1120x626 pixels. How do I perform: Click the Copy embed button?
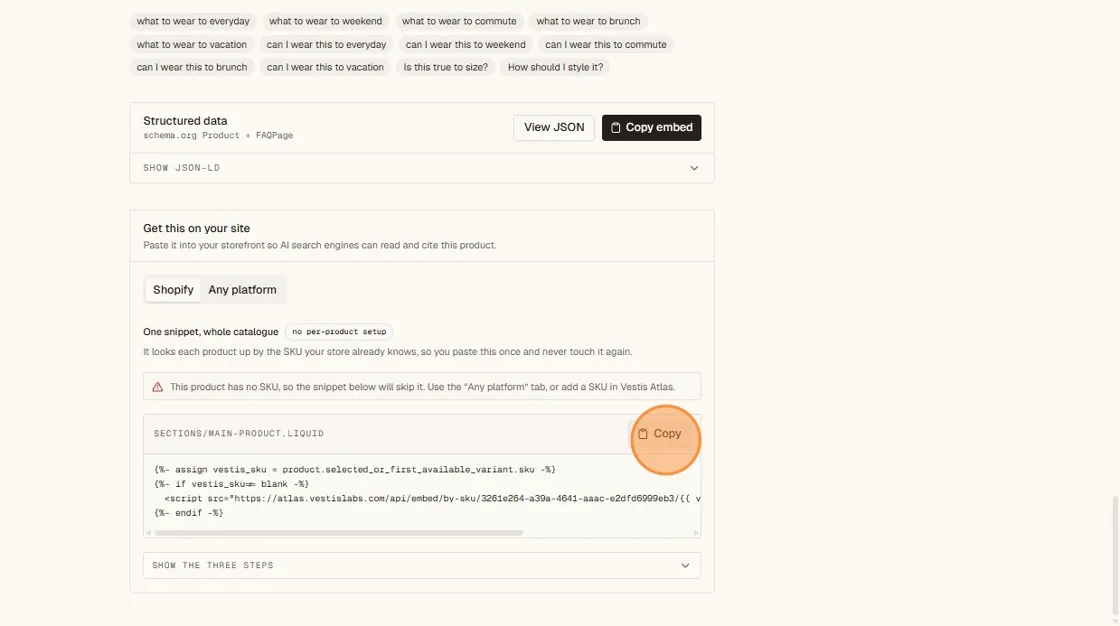tap(651, 128)
